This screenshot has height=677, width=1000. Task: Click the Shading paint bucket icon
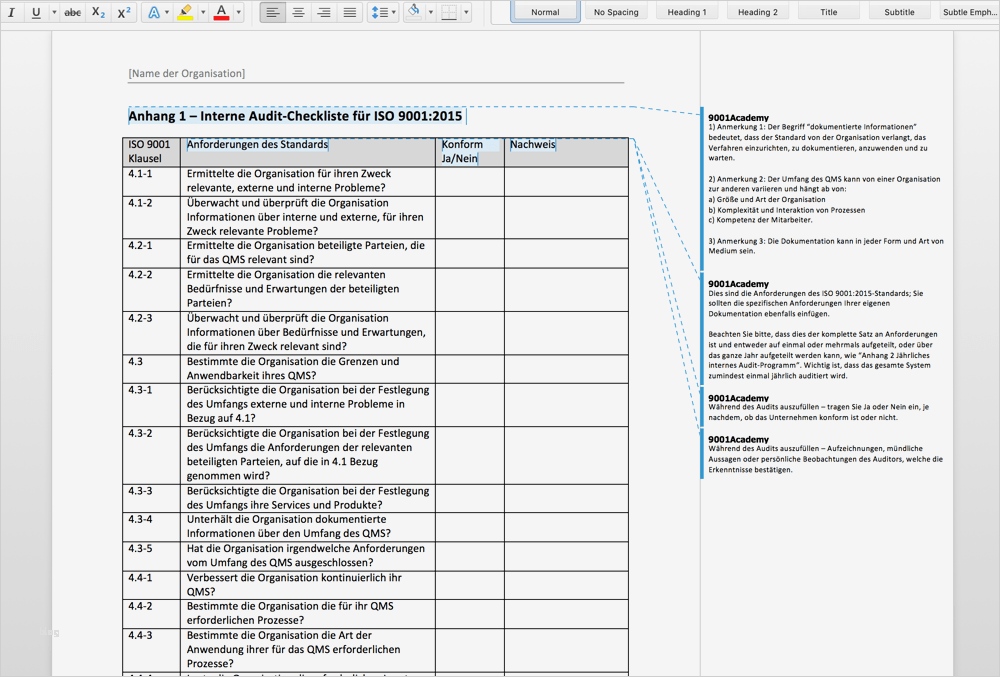[414, 12]
